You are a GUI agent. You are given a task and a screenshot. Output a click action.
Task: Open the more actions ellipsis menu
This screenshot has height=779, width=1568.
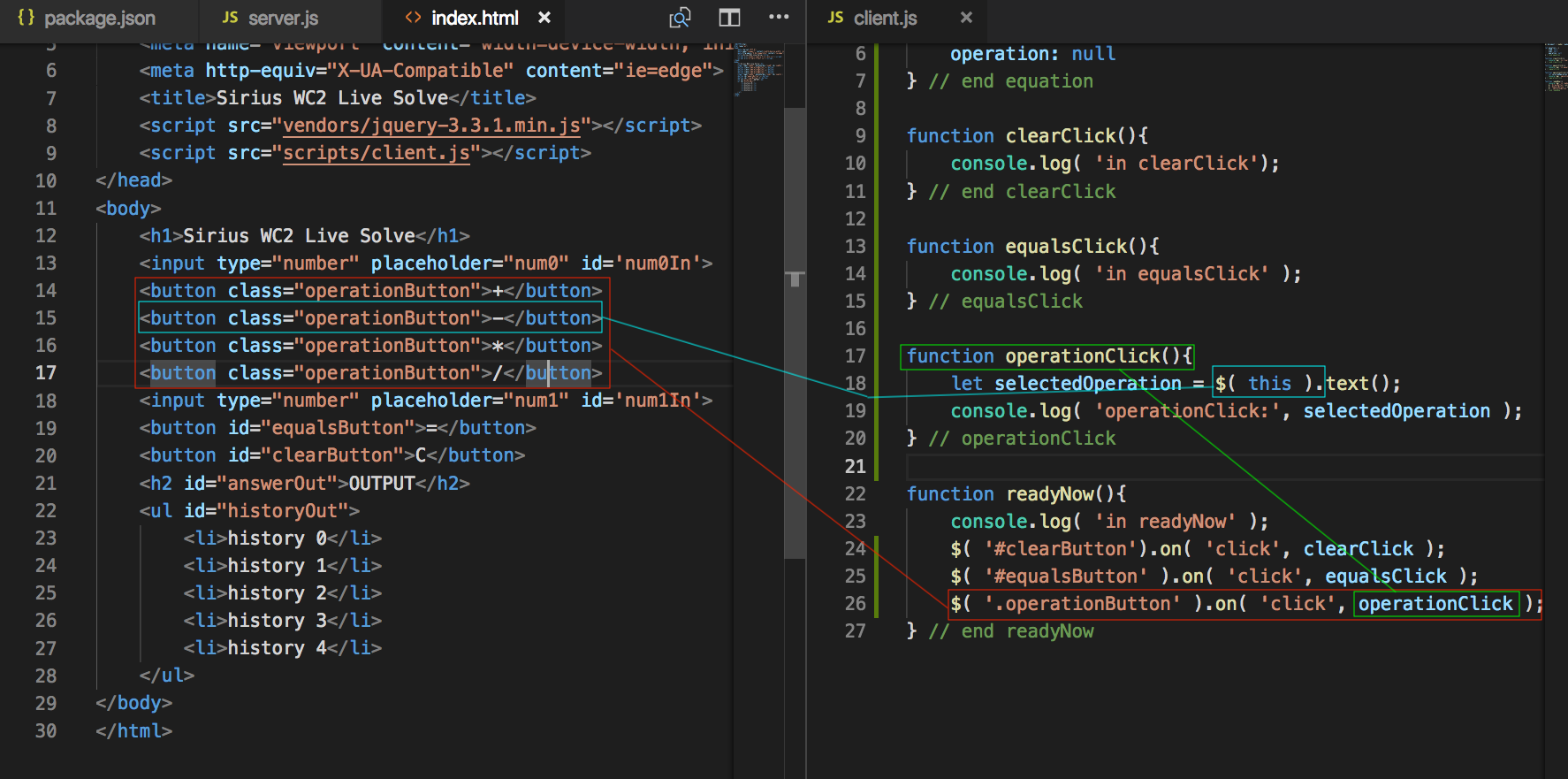779,18
